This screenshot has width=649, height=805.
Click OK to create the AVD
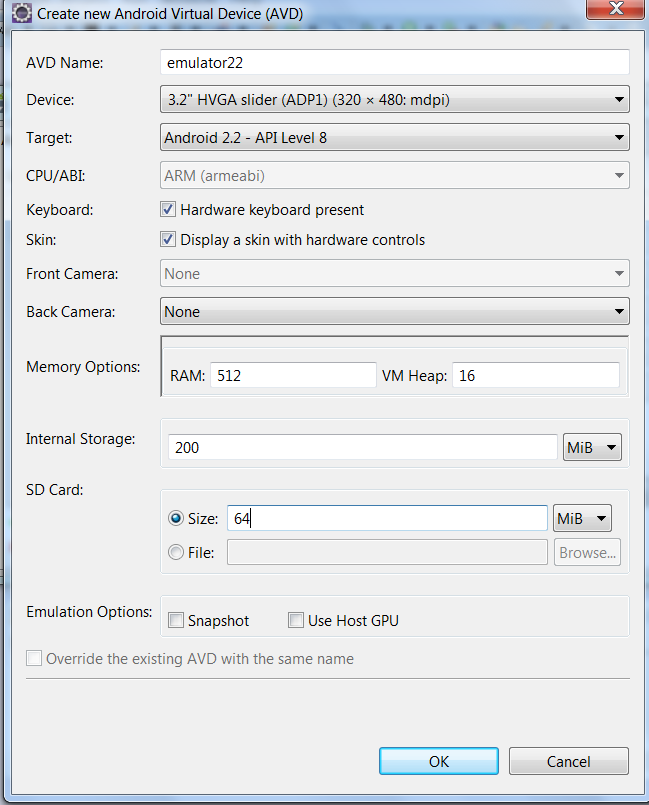point(438,761)
